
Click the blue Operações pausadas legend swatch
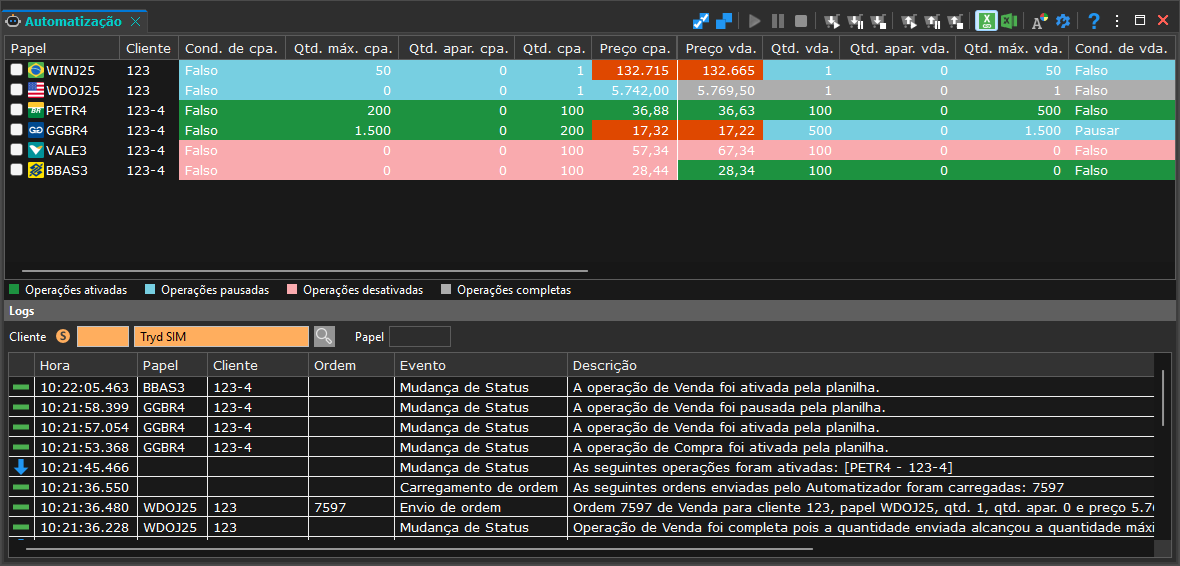[151, 290]
